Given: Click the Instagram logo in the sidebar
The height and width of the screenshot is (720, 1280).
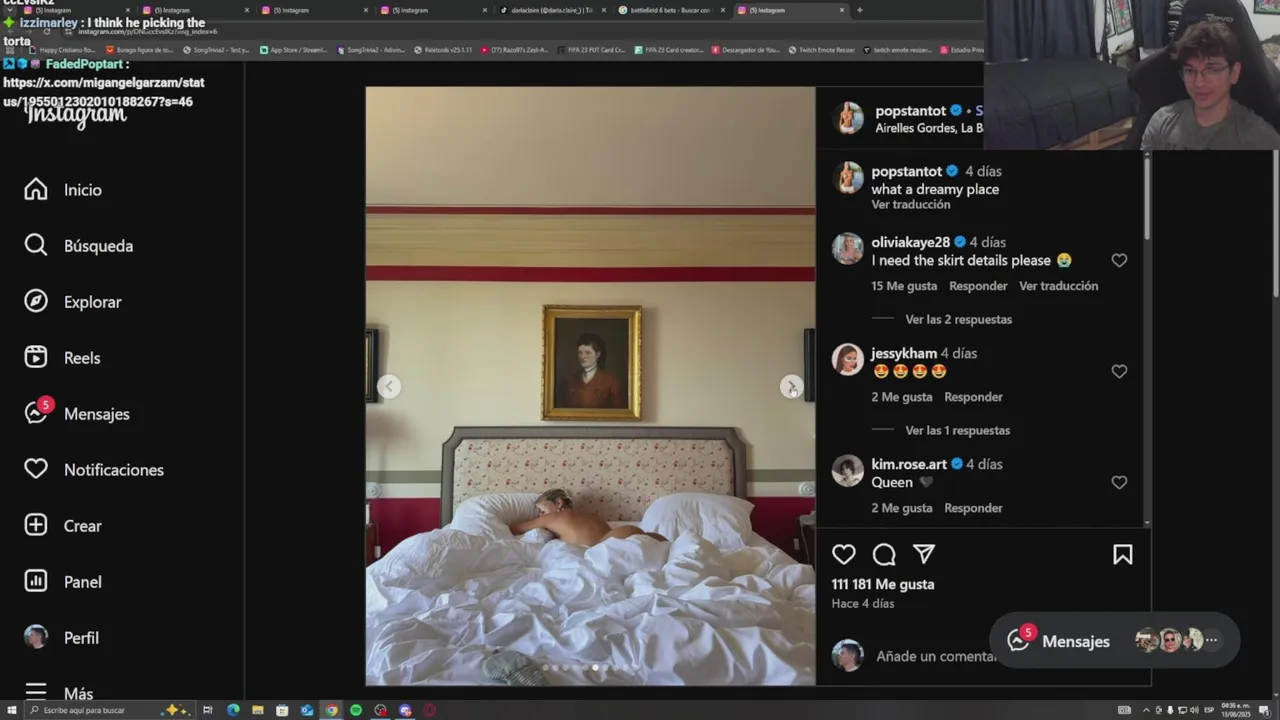Looking at the screenshot, I should click(x=76, y=115).
